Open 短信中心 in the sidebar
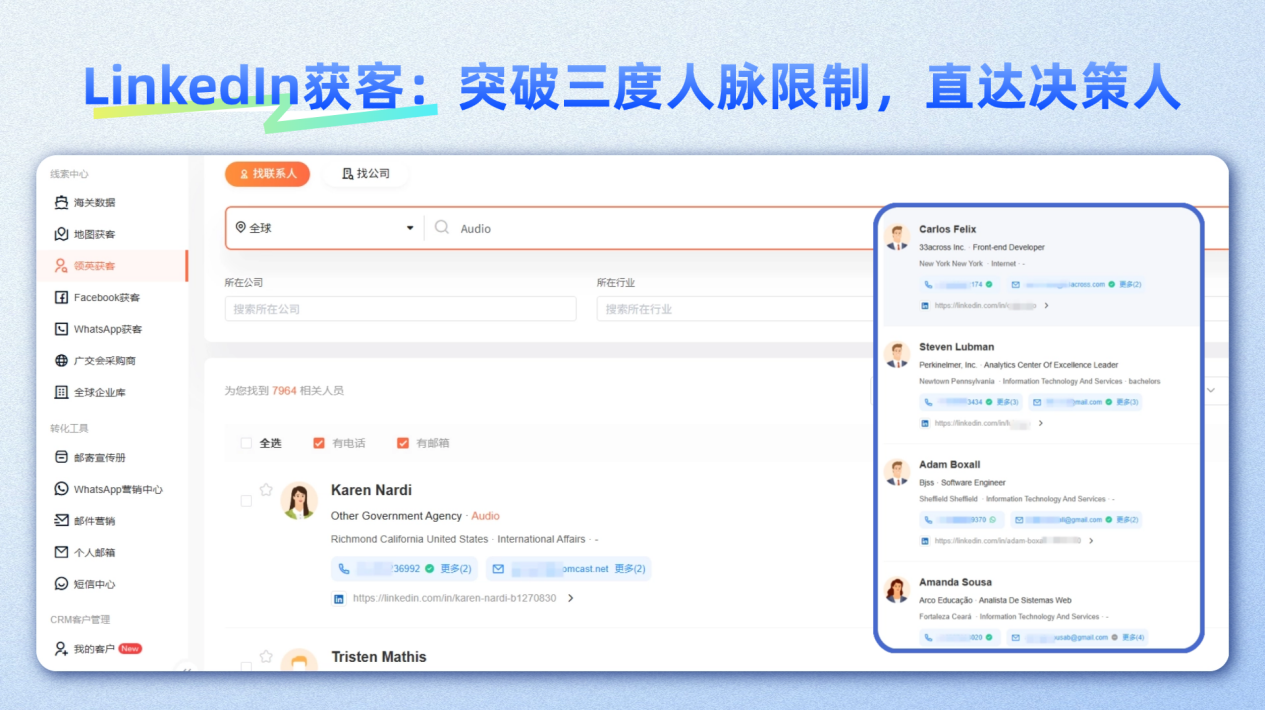 (85, 584)
